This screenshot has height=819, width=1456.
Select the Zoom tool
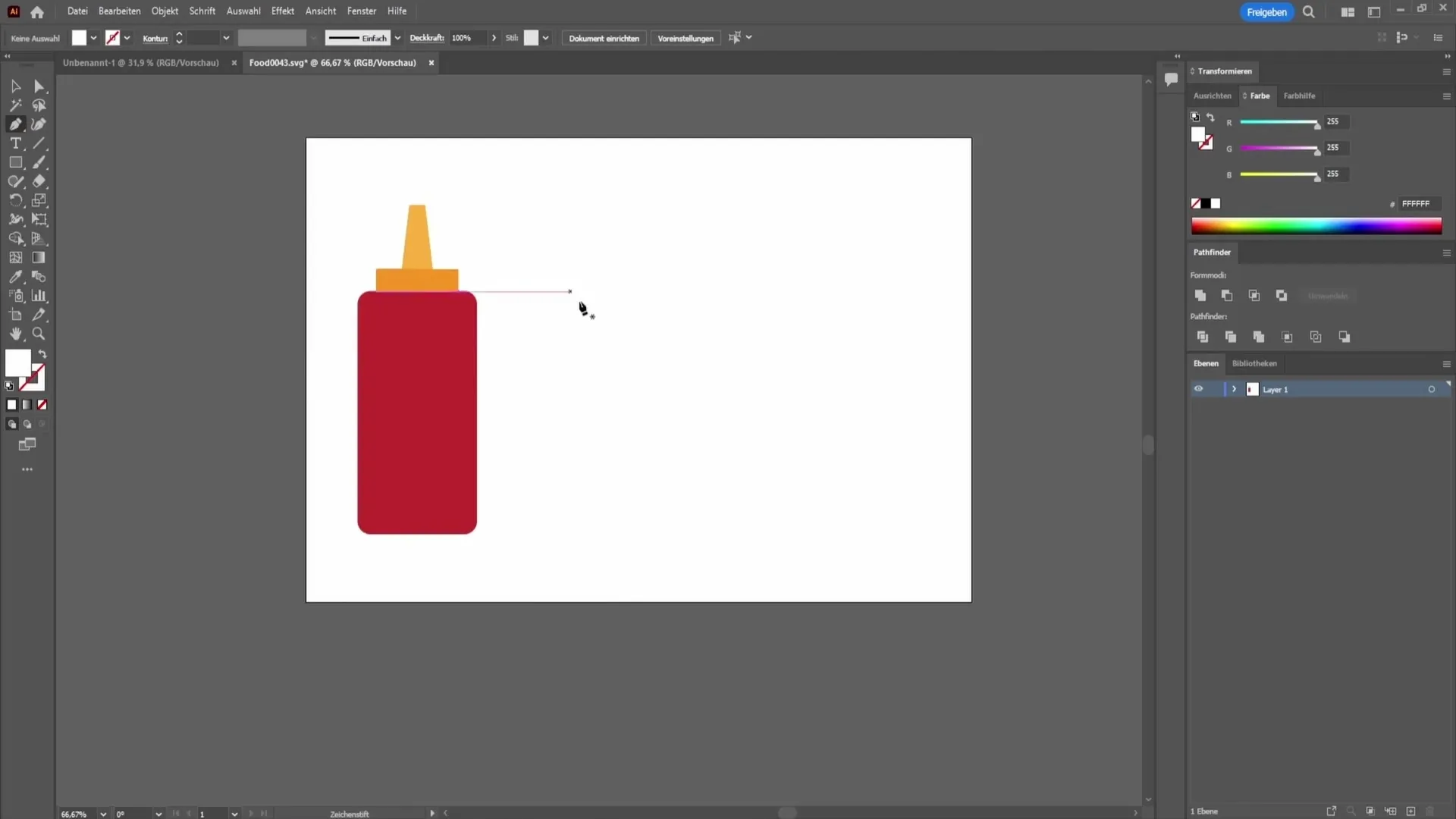[x=39, y=334]
